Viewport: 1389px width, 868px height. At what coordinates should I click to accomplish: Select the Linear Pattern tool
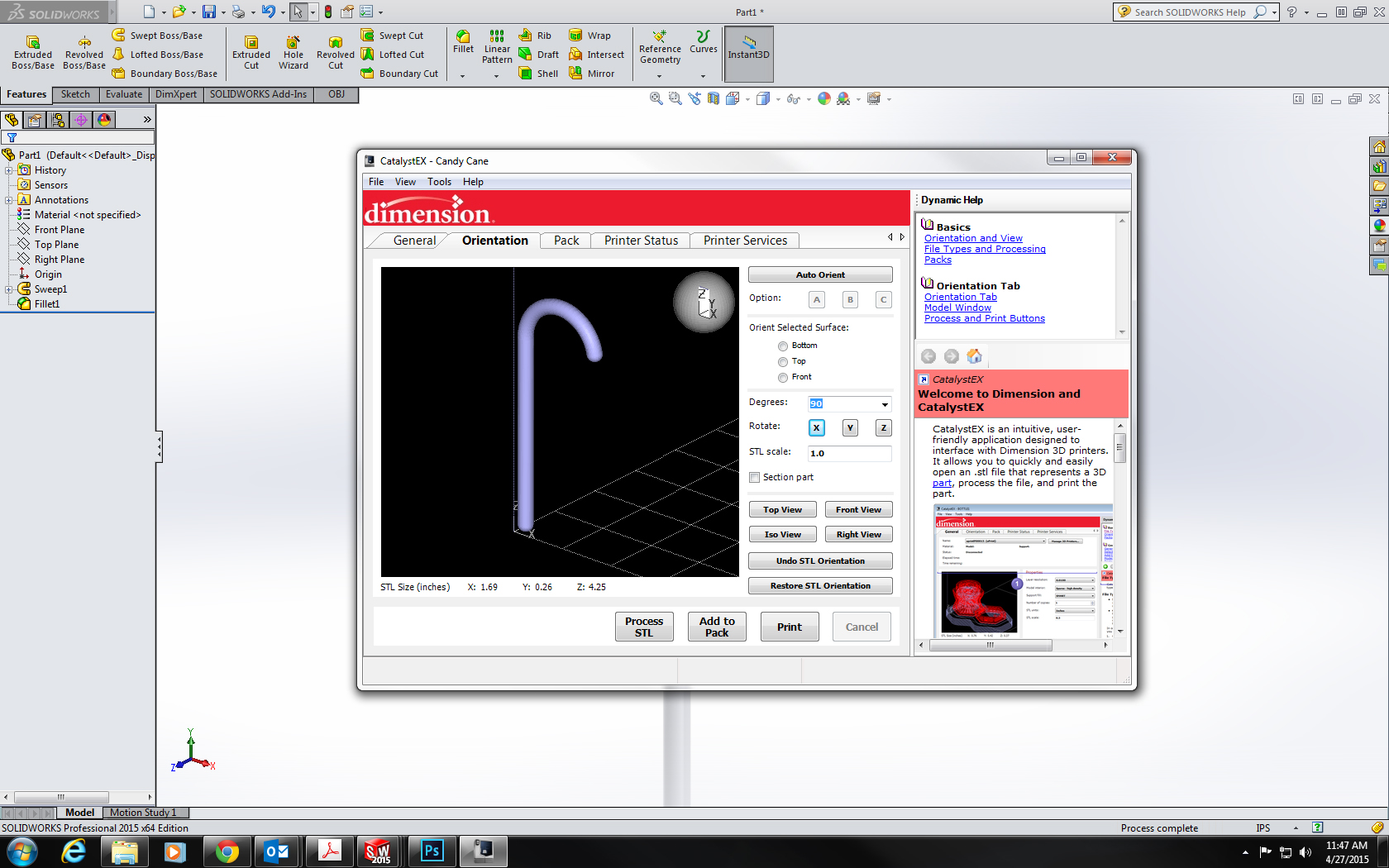click(497, 47)
